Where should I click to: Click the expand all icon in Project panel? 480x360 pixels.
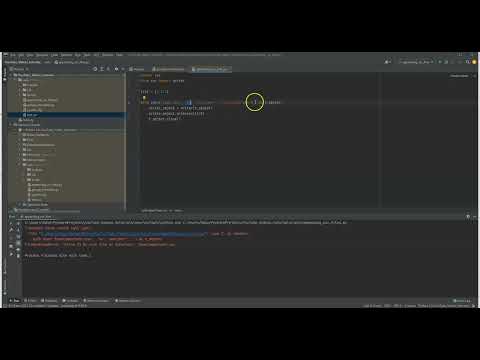(102, 69)
